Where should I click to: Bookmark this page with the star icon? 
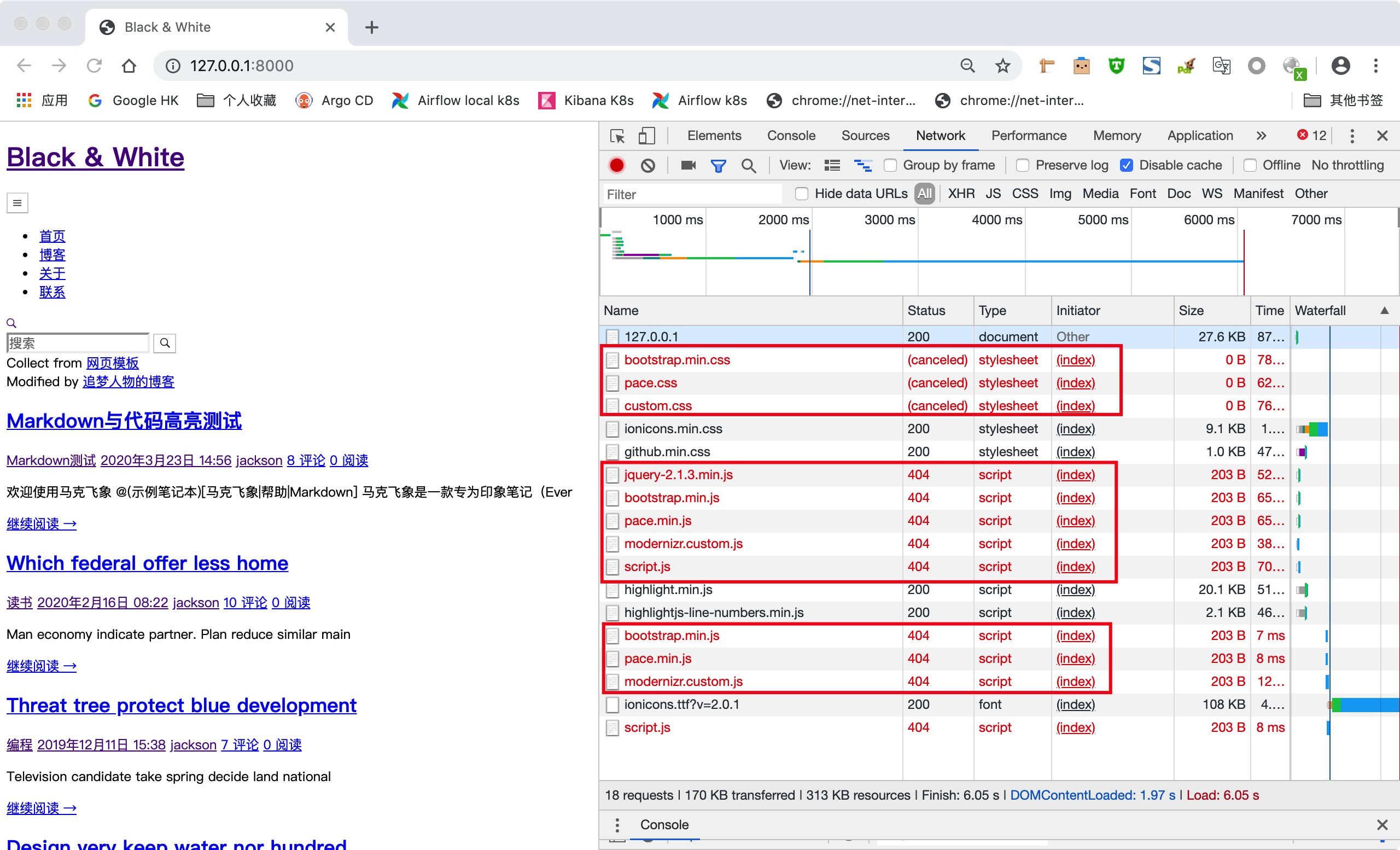pos(1003,66)
